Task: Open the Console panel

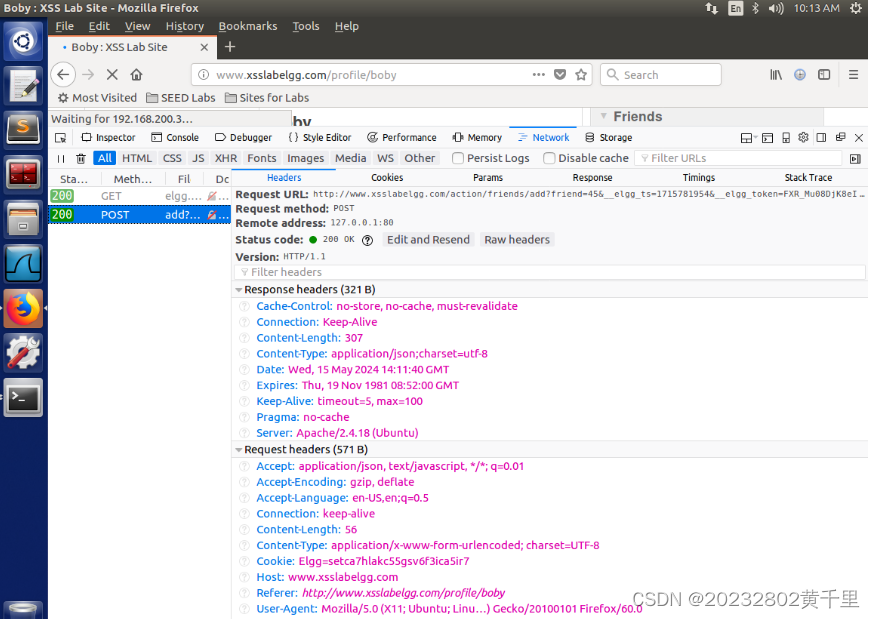Action: 175,137
